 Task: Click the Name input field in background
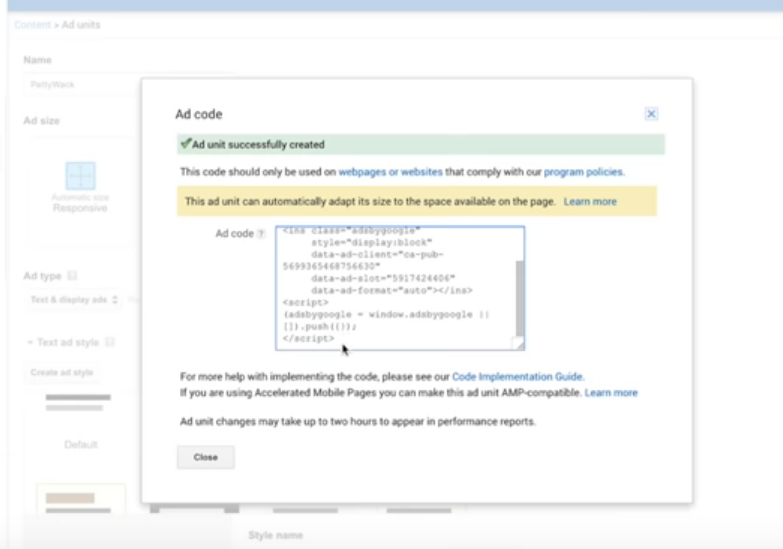(82, 84)
